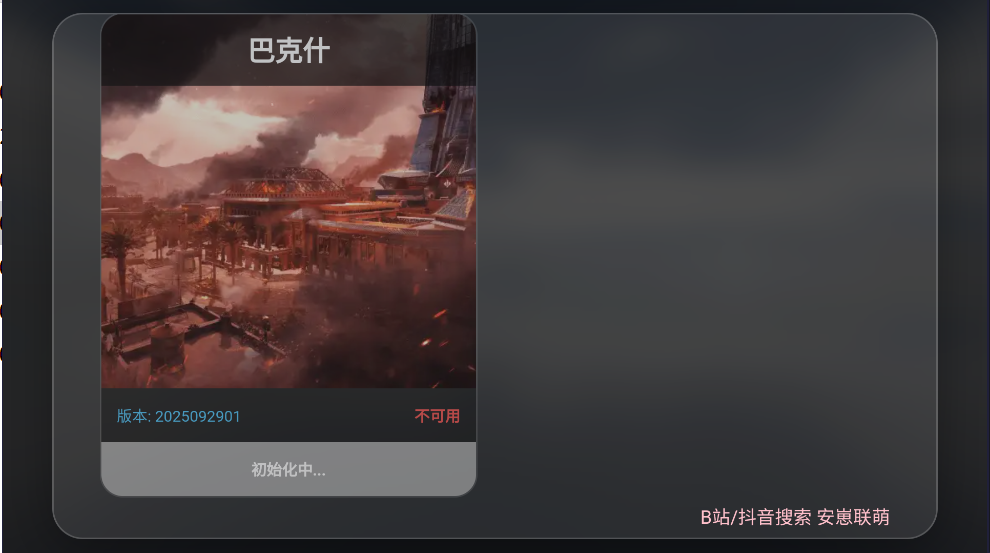This screenshot has height=553, width=990.
Task: Click the small white emblem on the tower
Action: click(x=448, y=184)
